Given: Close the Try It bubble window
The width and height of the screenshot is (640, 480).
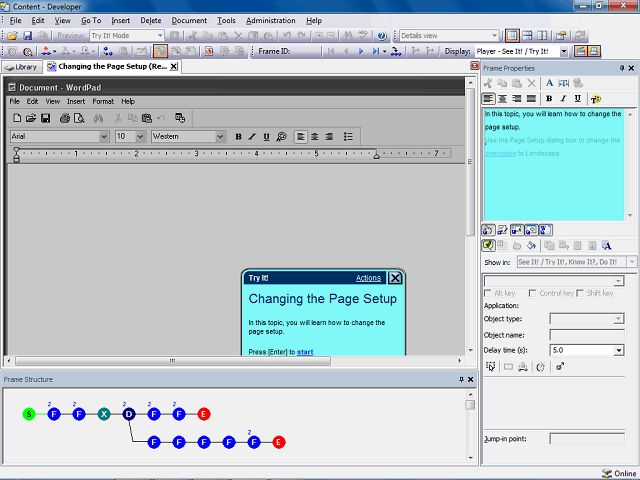Looking at the screenshot, I should pos(395,278).
